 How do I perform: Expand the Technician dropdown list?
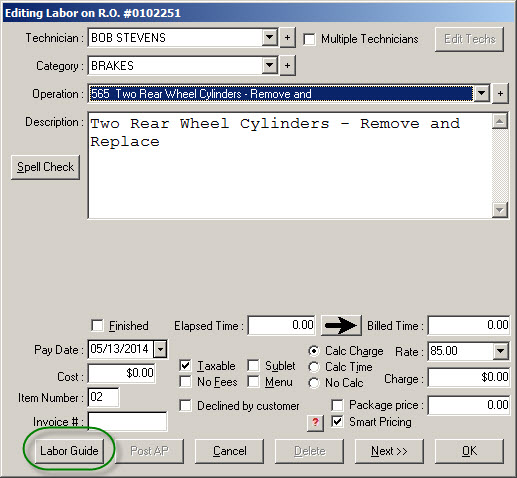(270, 38)
